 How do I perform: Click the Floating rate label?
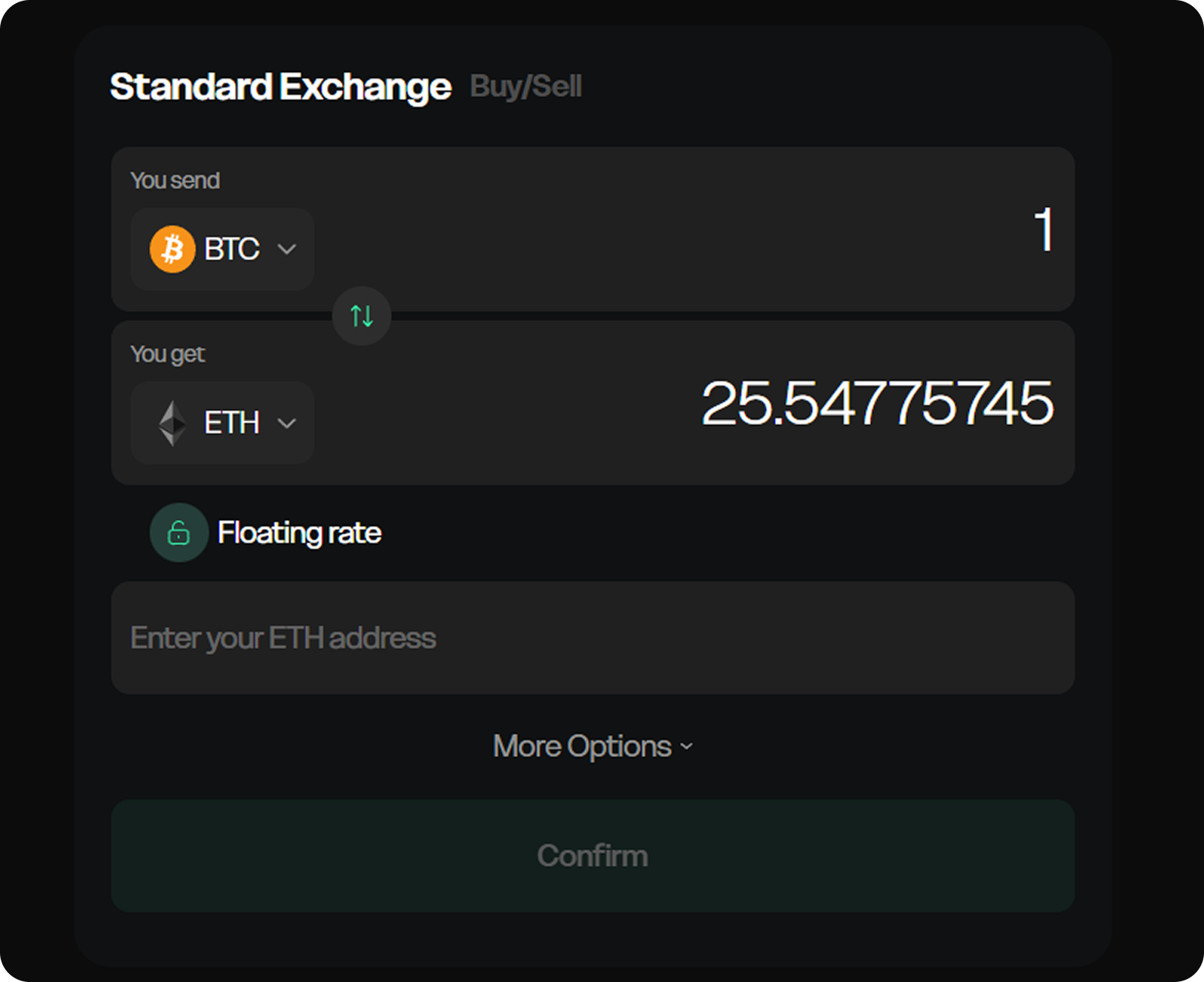[300, 533]
